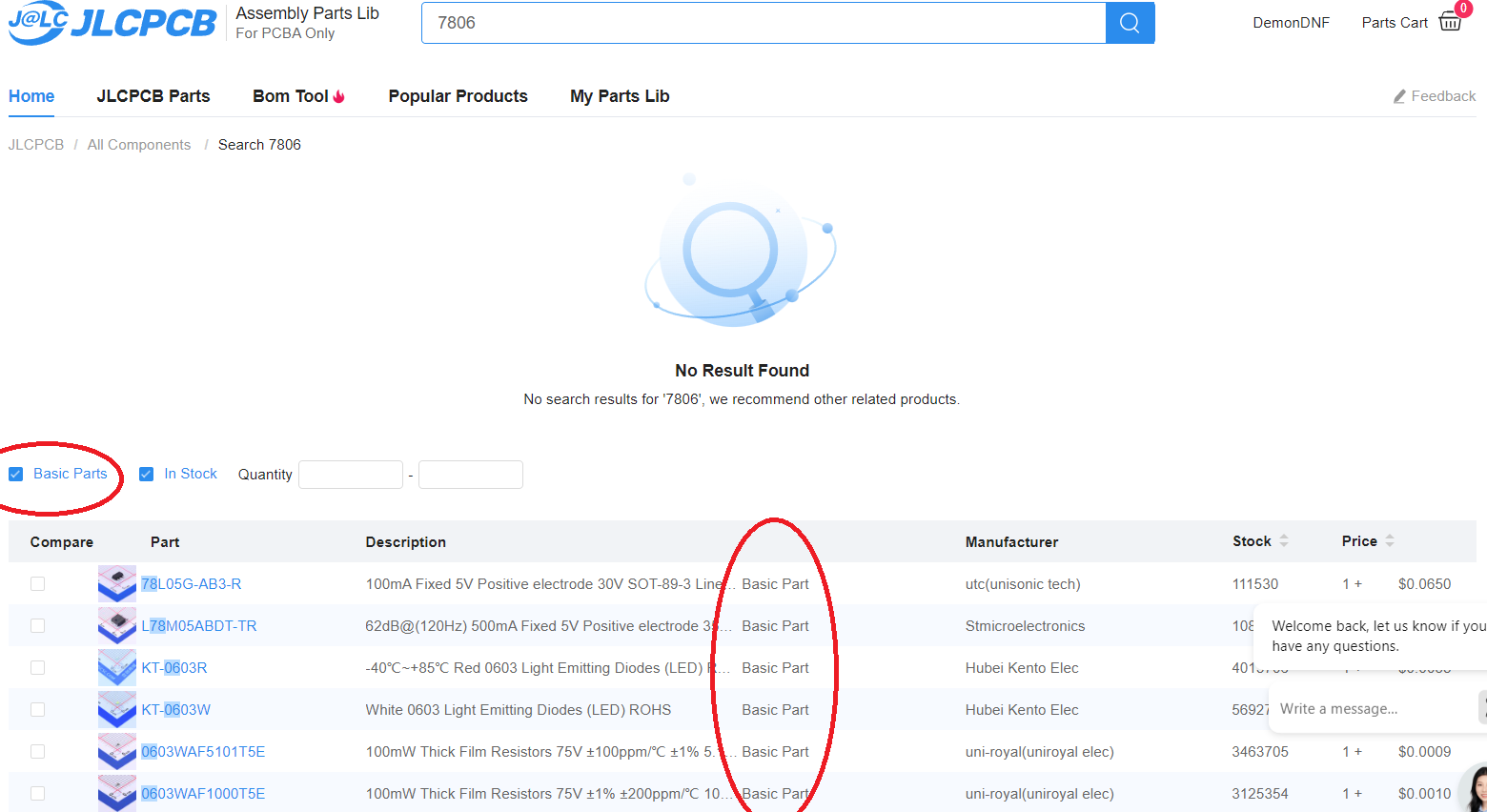Sort results by Stock column arrows

(x=1284, y=541)
